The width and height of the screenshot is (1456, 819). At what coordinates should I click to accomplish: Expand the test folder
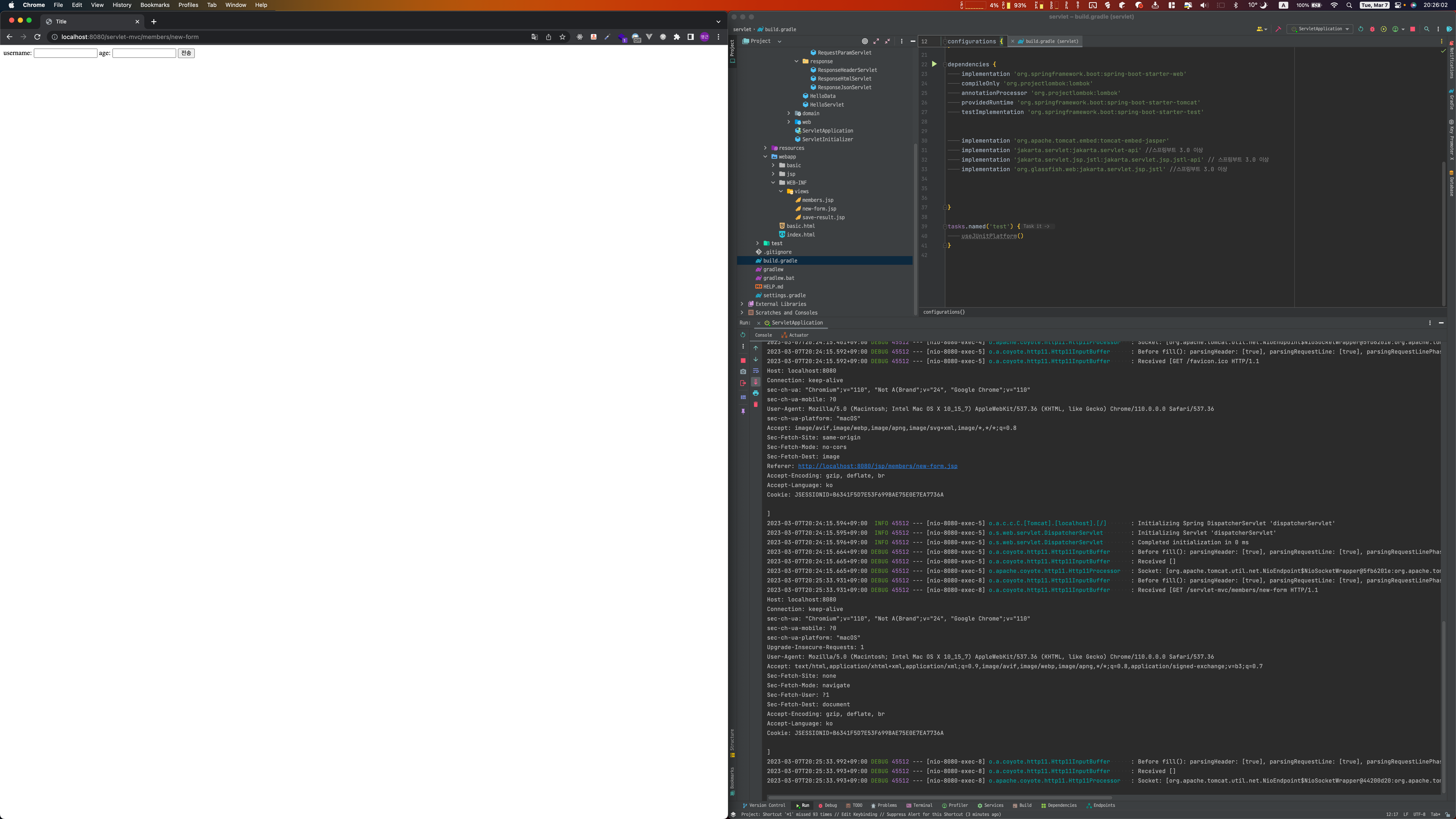(x=757, y=244)
